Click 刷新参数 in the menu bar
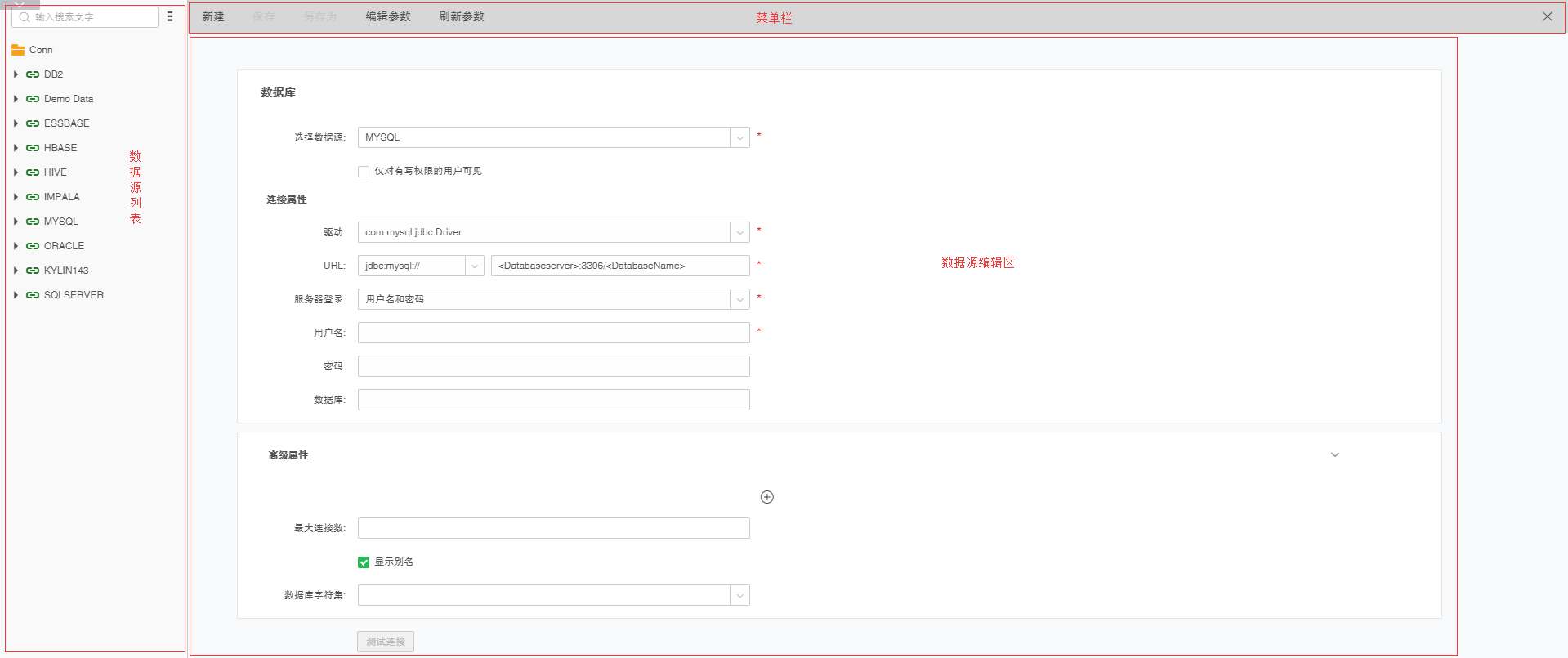The height and width of the screenshot is (658, 1568). pos(462,17)
